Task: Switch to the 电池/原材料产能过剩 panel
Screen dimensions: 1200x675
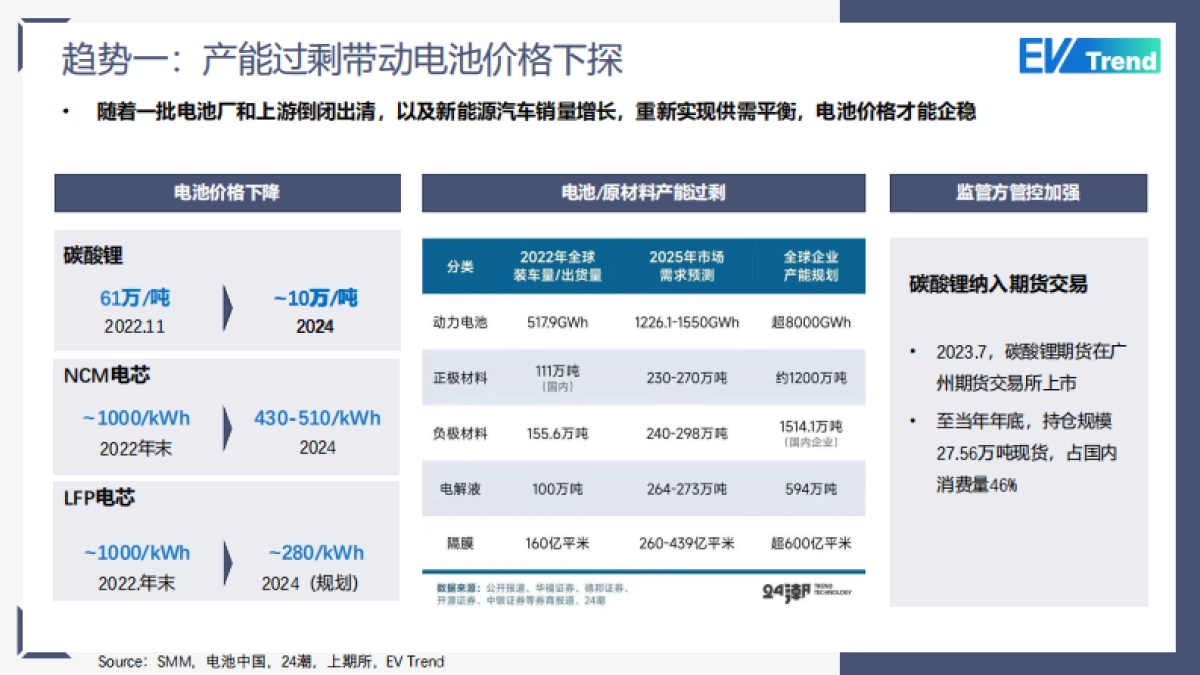Action: (x=645, y=193)
